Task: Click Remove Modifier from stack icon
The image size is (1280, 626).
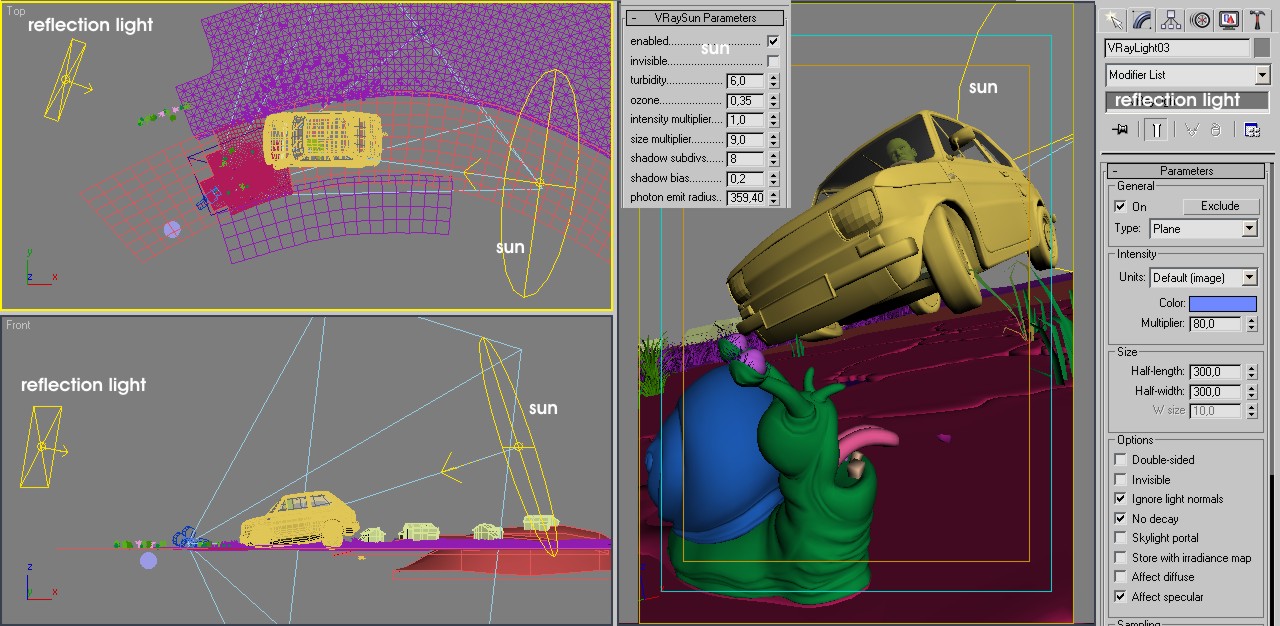Action: [1215, 129]
